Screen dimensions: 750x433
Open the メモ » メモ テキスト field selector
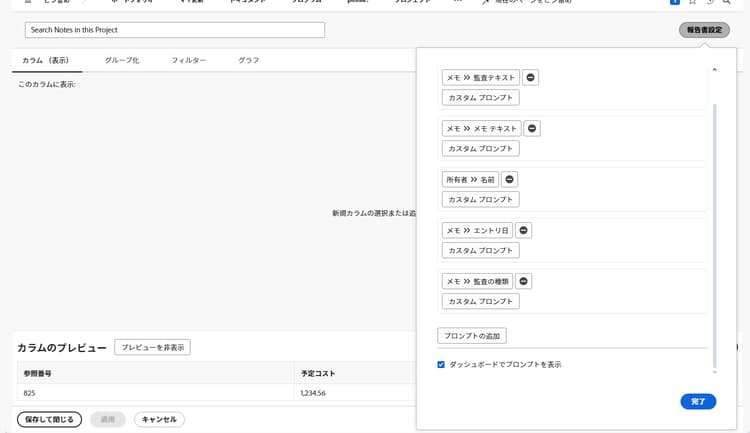(482, 128)
